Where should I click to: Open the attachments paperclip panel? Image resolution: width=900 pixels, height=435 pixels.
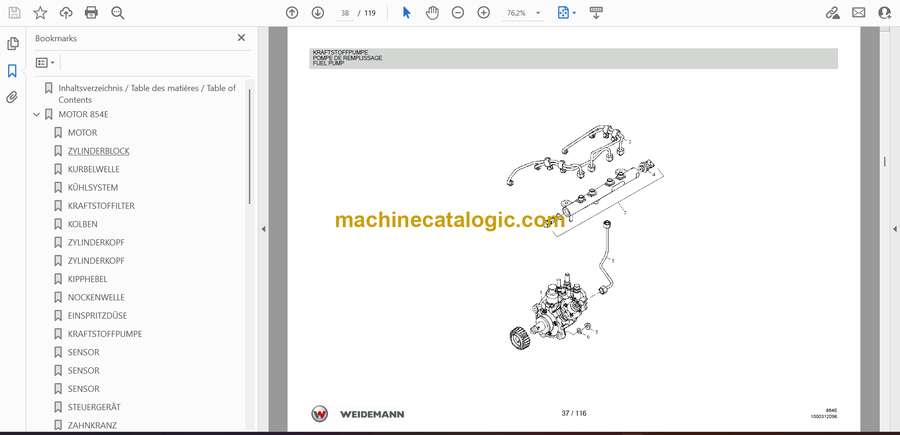12,97
